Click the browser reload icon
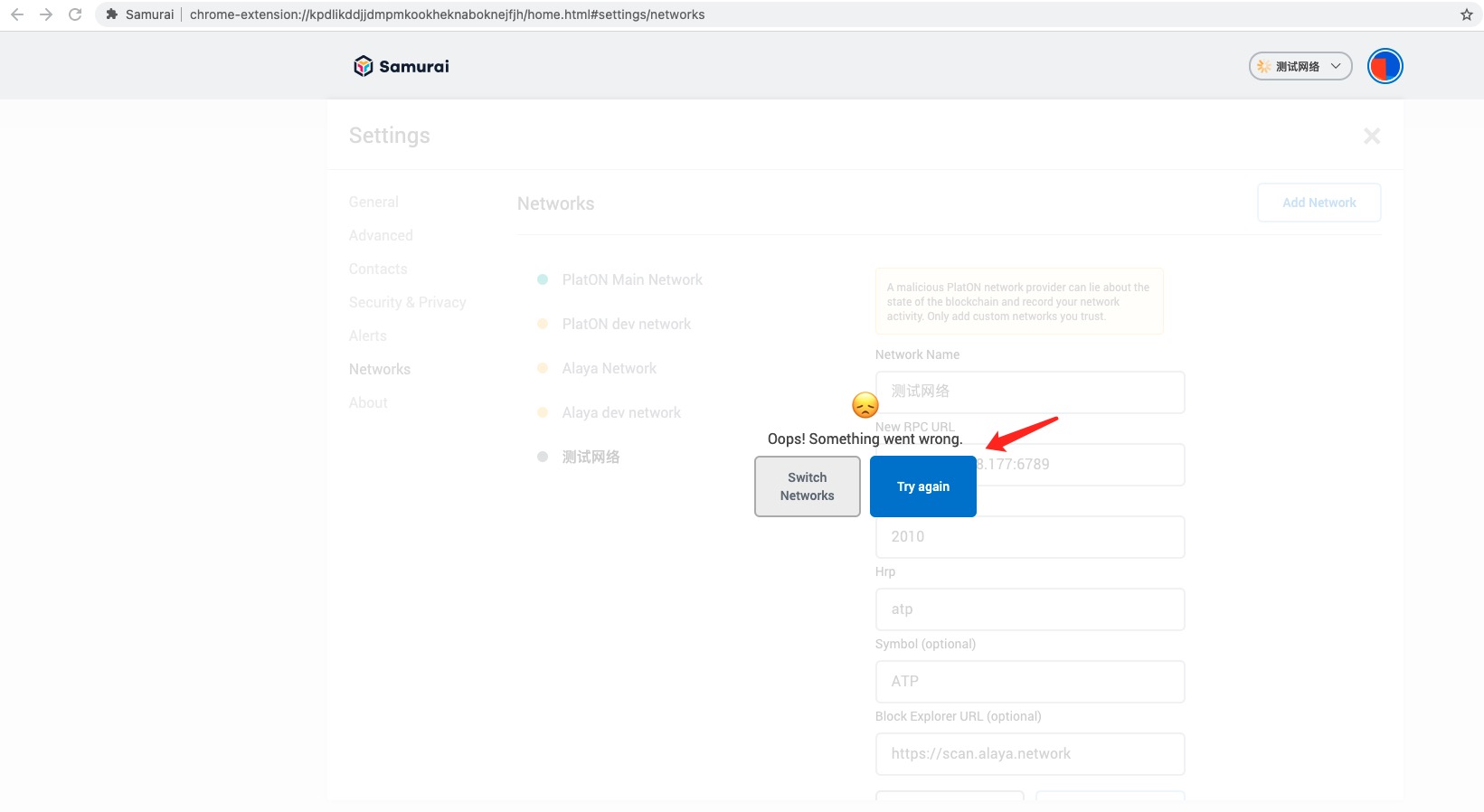The width and height of the screenshot is (1484, 812). pos(75,14)
